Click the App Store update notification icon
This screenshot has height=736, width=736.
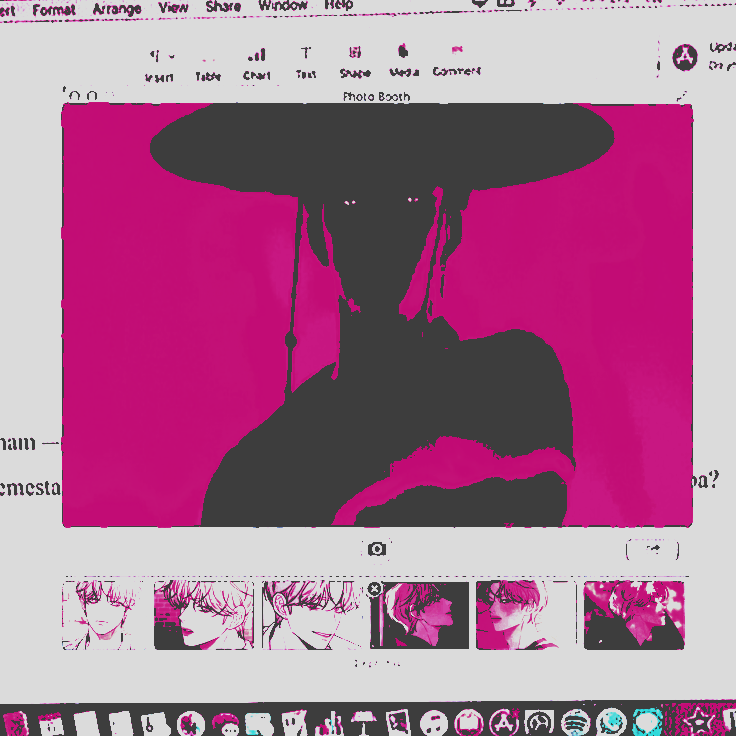pos(685,57)
